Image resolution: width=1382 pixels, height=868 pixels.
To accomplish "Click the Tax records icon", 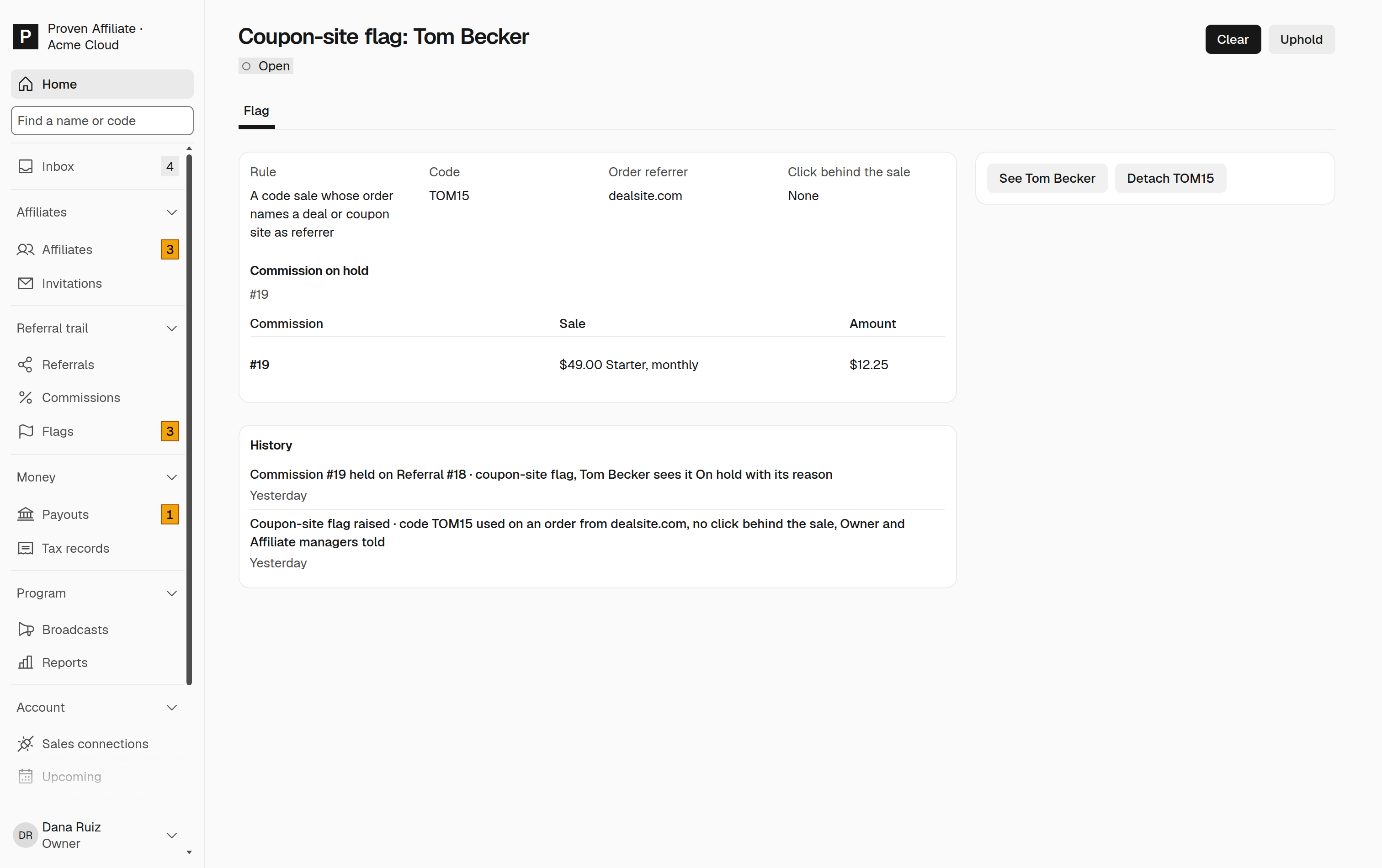I will 25,549.
